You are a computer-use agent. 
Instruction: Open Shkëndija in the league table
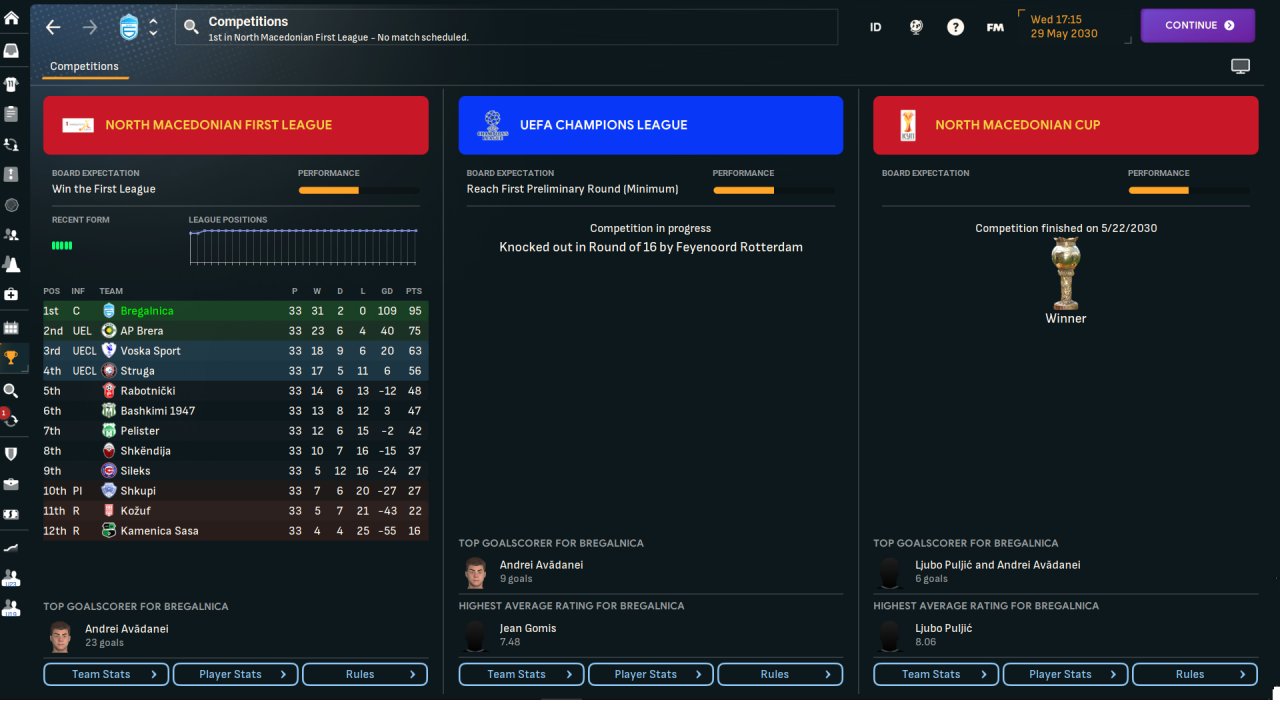click(x=145, y=451)
